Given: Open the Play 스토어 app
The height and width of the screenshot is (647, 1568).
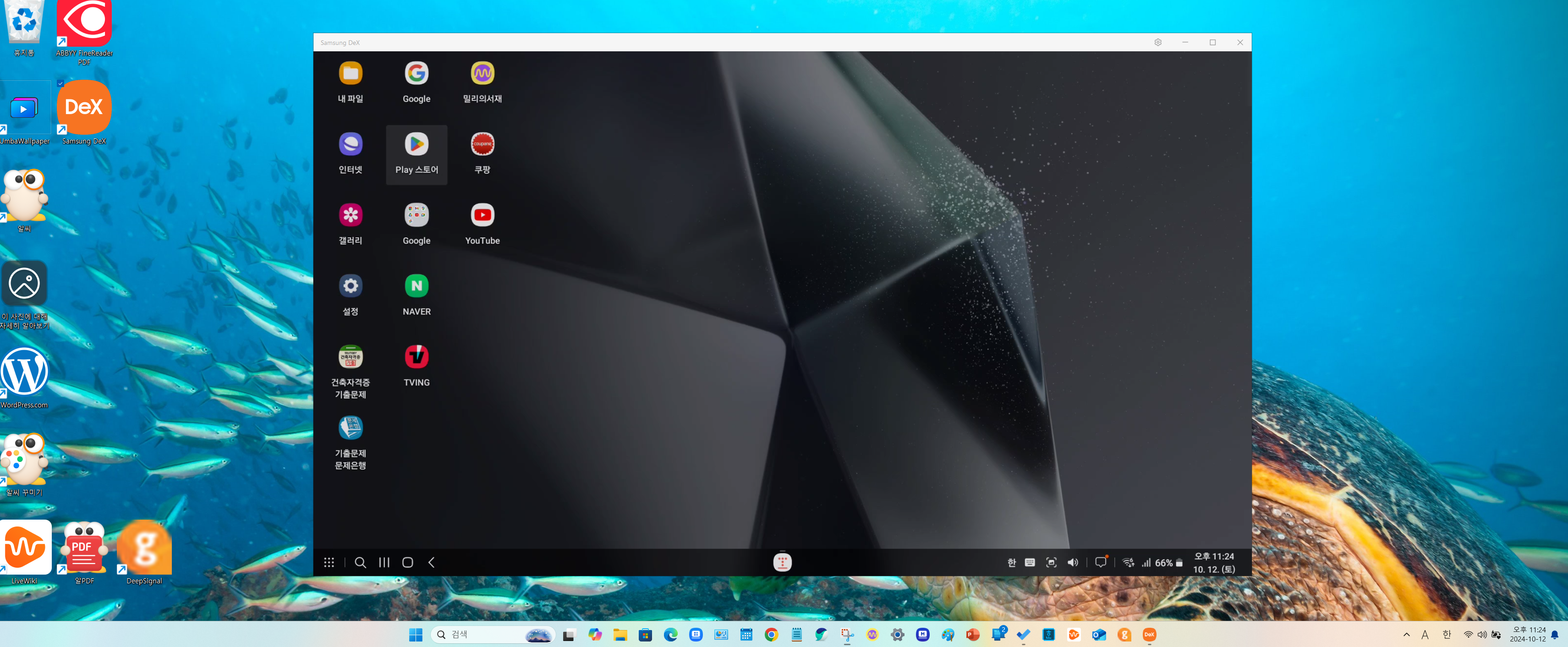Looking at the screenshot, I should [417, 145].
